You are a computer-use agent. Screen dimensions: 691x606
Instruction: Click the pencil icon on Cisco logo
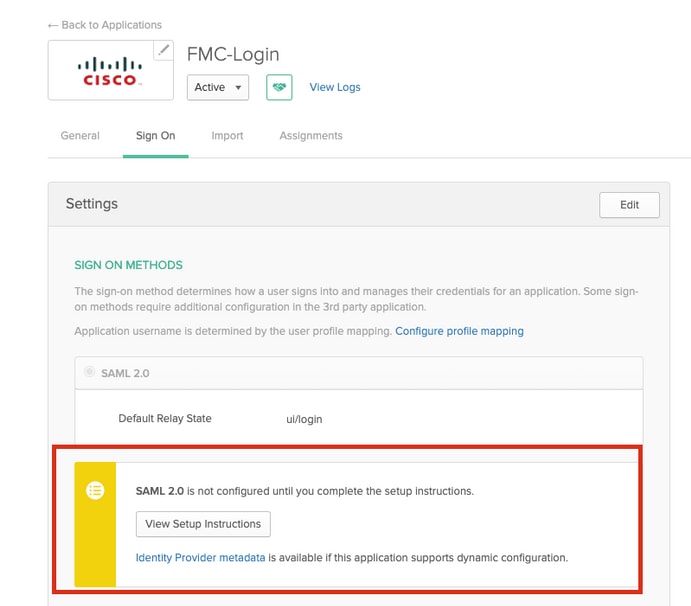tap(163, 50)
